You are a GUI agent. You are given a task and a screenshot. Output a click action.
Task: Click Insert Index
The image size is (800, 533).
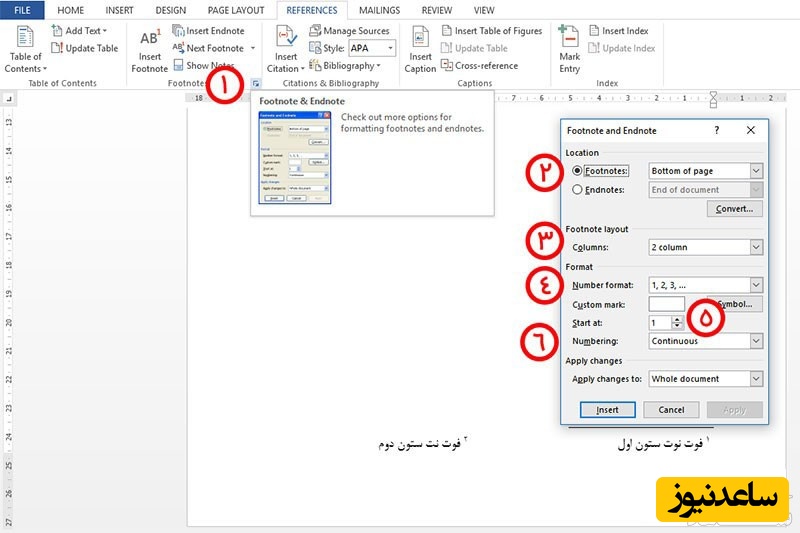point(619,31)
